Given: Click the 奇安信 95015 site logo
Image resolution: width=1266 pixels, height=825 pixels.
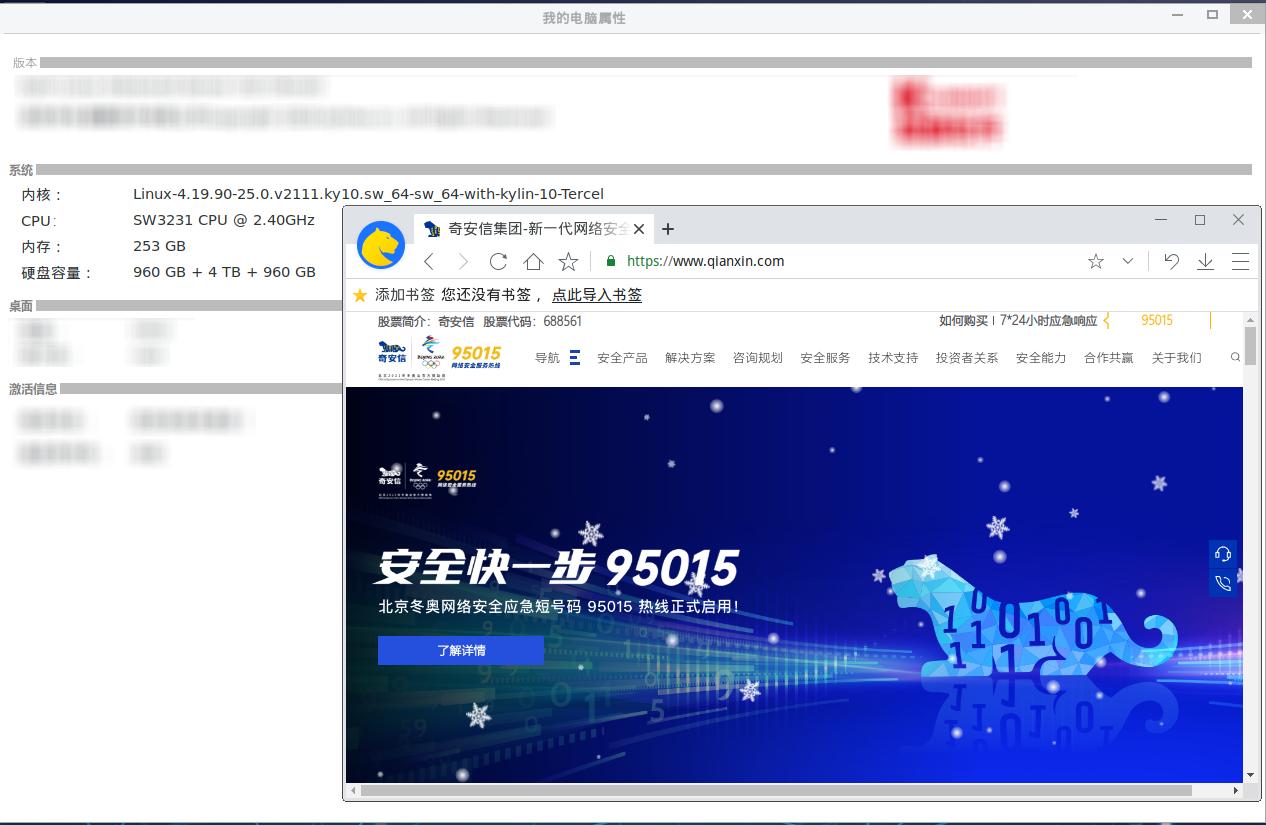Looking at the screenshot, I should coord(439,358).
